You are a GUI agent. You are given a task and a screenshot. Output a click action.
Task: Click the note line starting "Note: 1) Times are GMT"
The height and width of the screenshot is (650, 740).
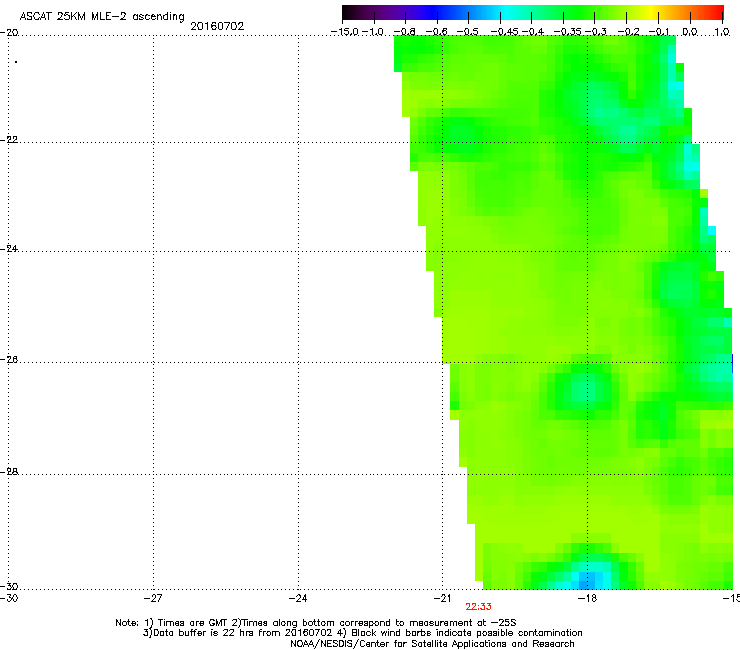point(316,623)
